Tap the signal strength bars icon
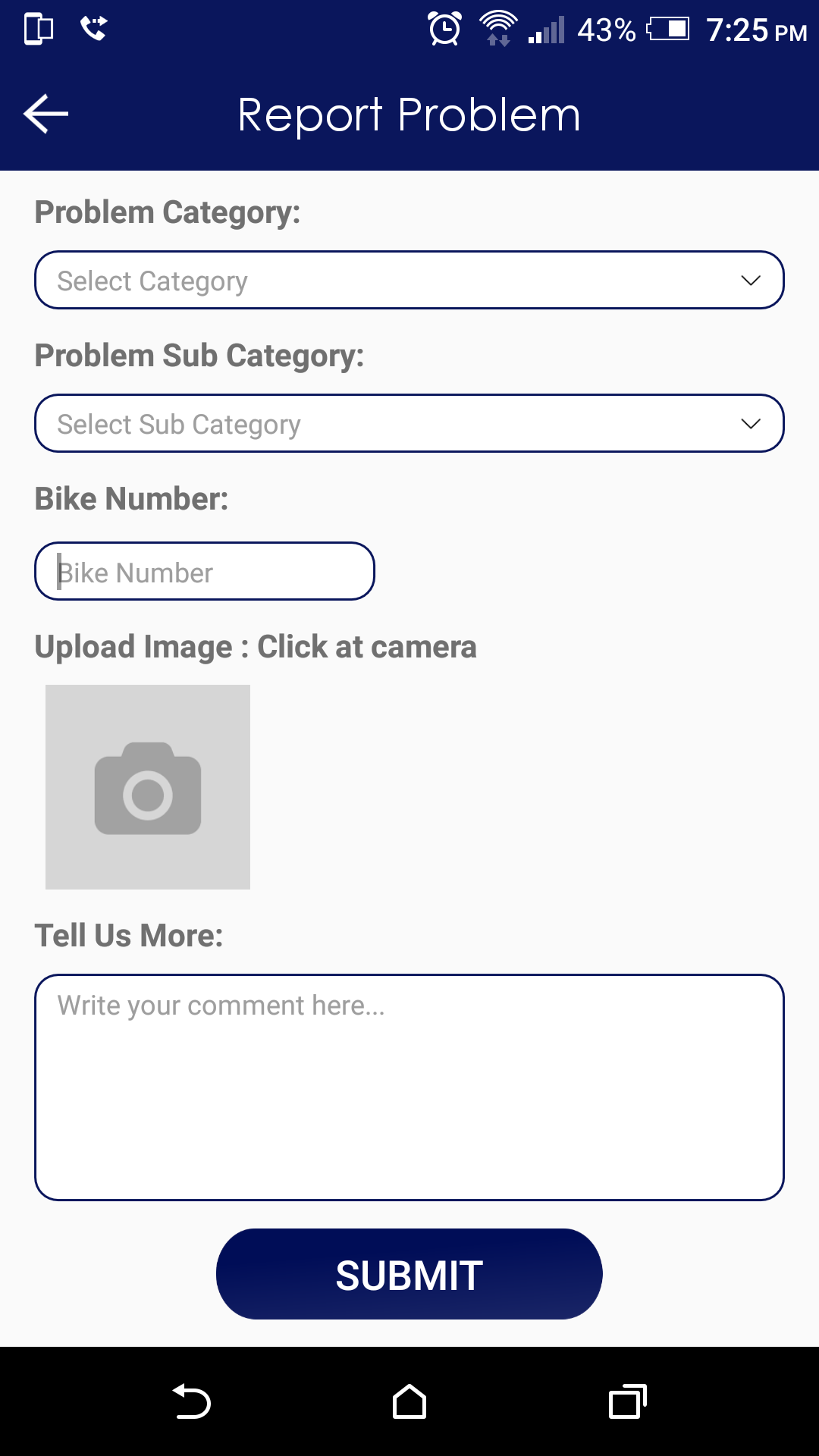 click(547, 30)
